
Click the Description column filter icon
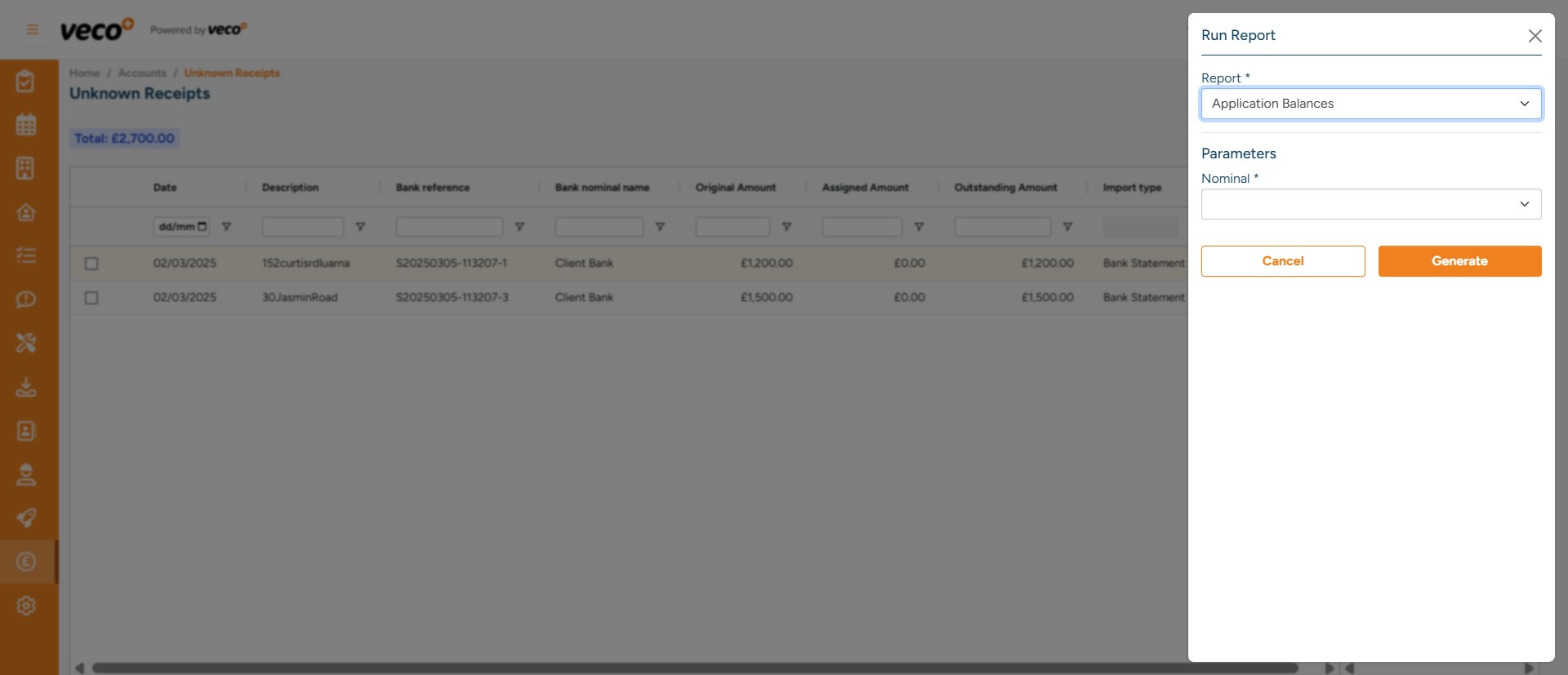coord(360,227)
